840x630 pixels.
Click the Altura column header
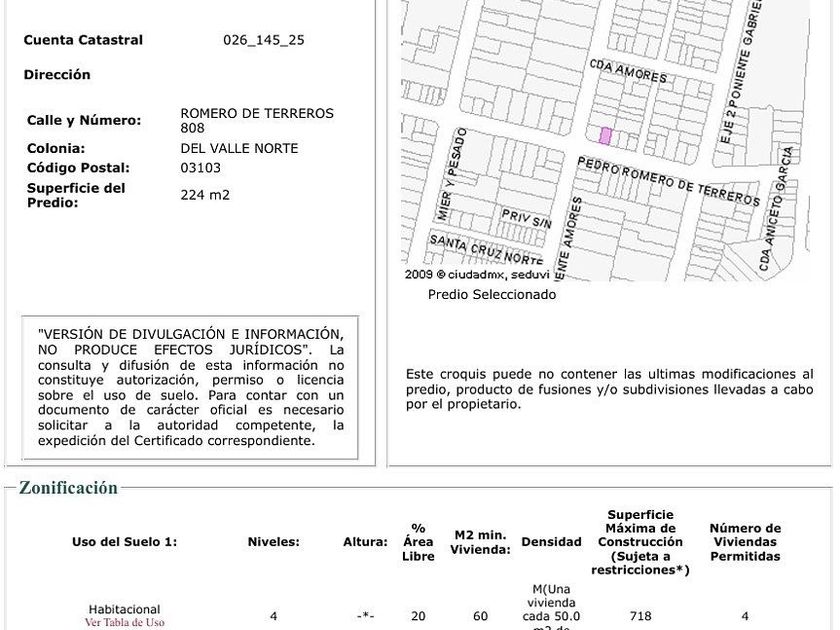tap(365, 542)
